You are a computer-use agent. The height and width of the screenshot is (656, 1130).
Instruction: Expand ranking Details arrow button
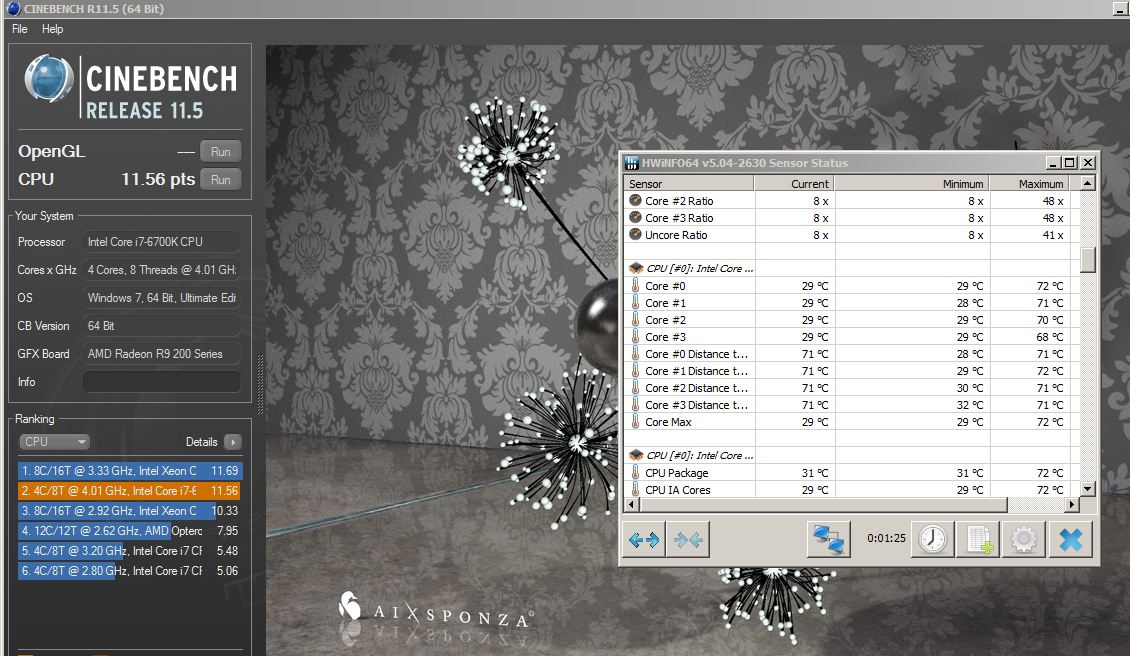[232, 442]
